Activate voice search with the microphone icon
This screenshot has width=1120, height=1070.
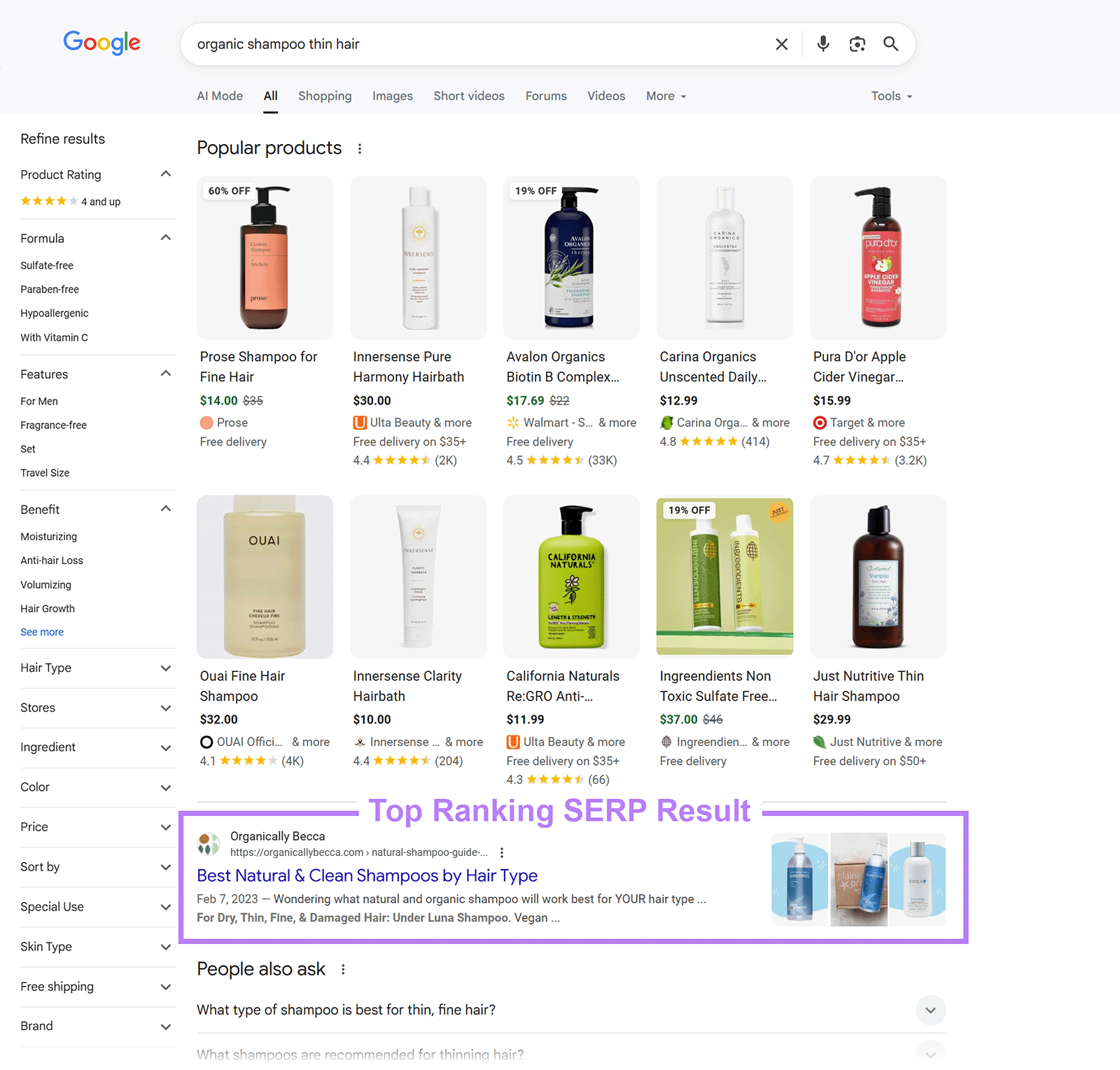click(822, 43)
